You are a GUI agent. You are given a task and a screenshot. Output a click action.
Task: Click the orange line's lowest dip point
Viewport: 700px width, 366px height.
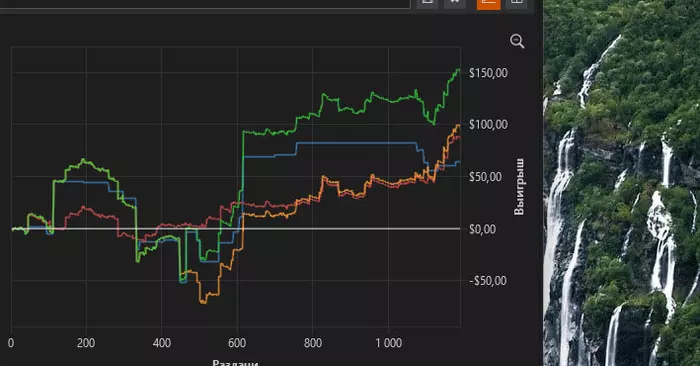(x=203, y=302)
